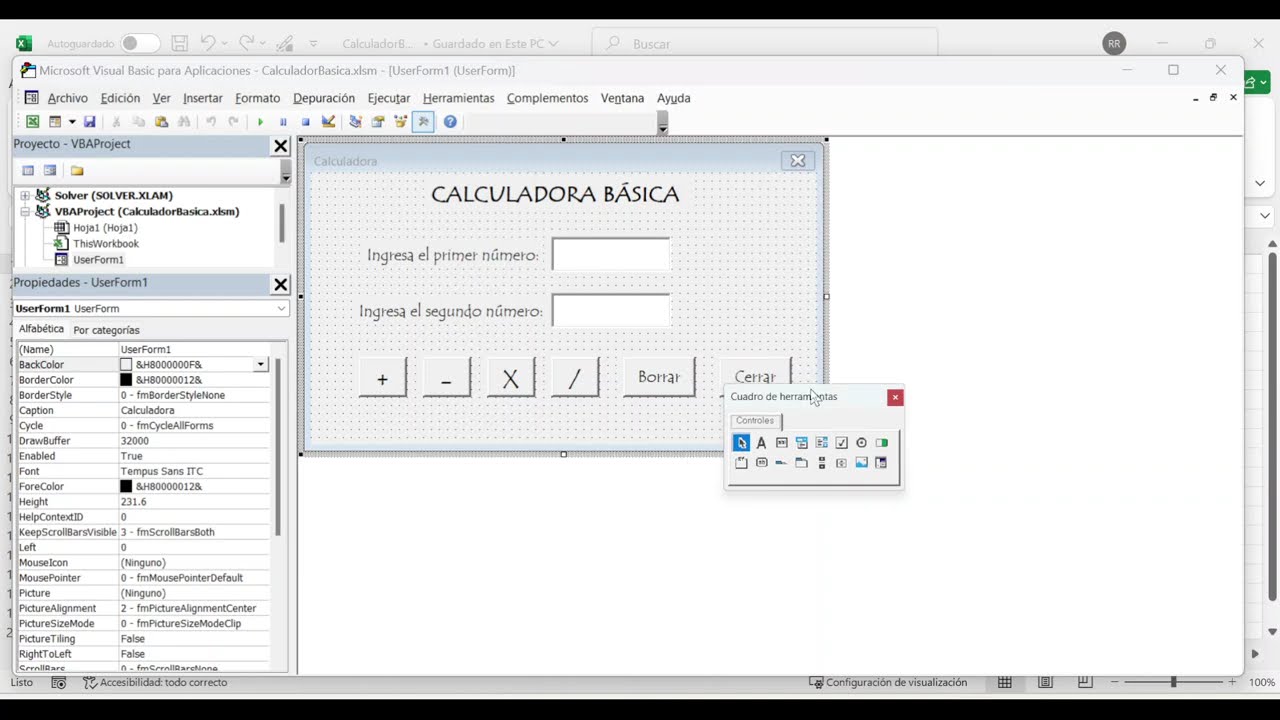The image size is (1280, 720).
Task: Open Project Explorer from the toolbar icon
Action: 355,122
